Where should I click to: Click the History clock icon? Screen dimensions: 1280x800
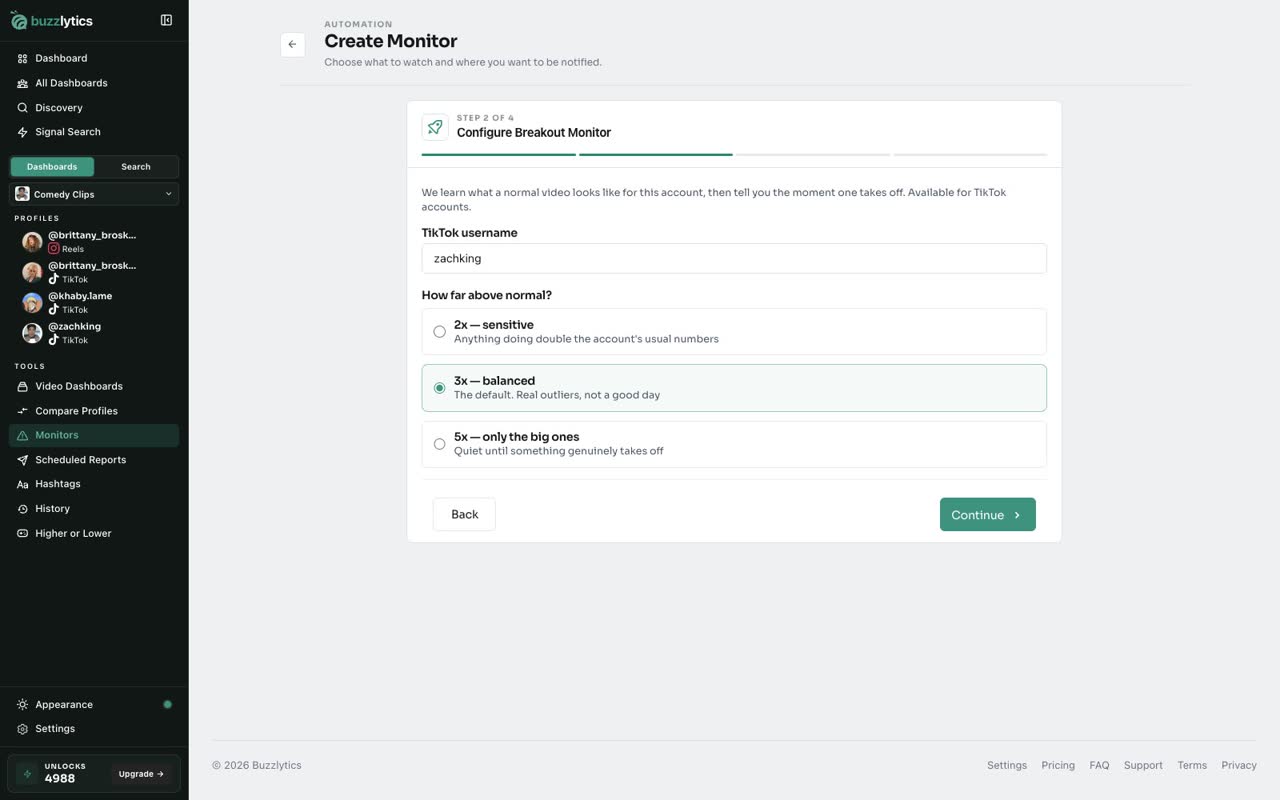coord(23,509)
